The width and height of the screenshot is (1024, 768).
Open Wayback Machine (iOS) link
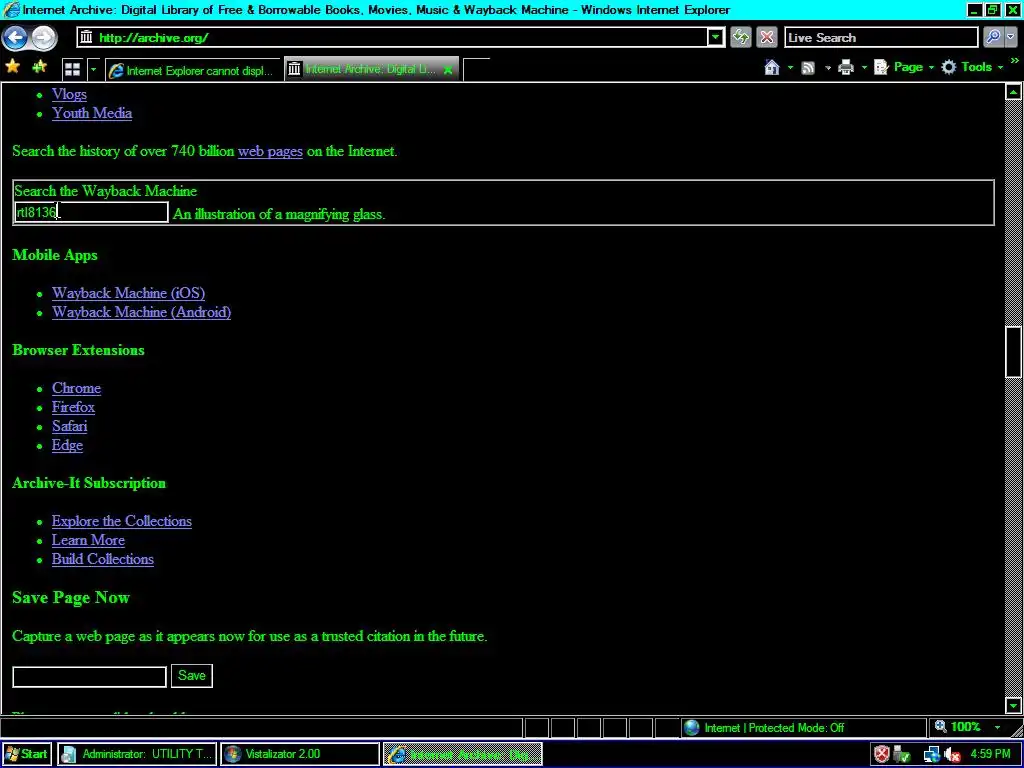tap(128, 293)
